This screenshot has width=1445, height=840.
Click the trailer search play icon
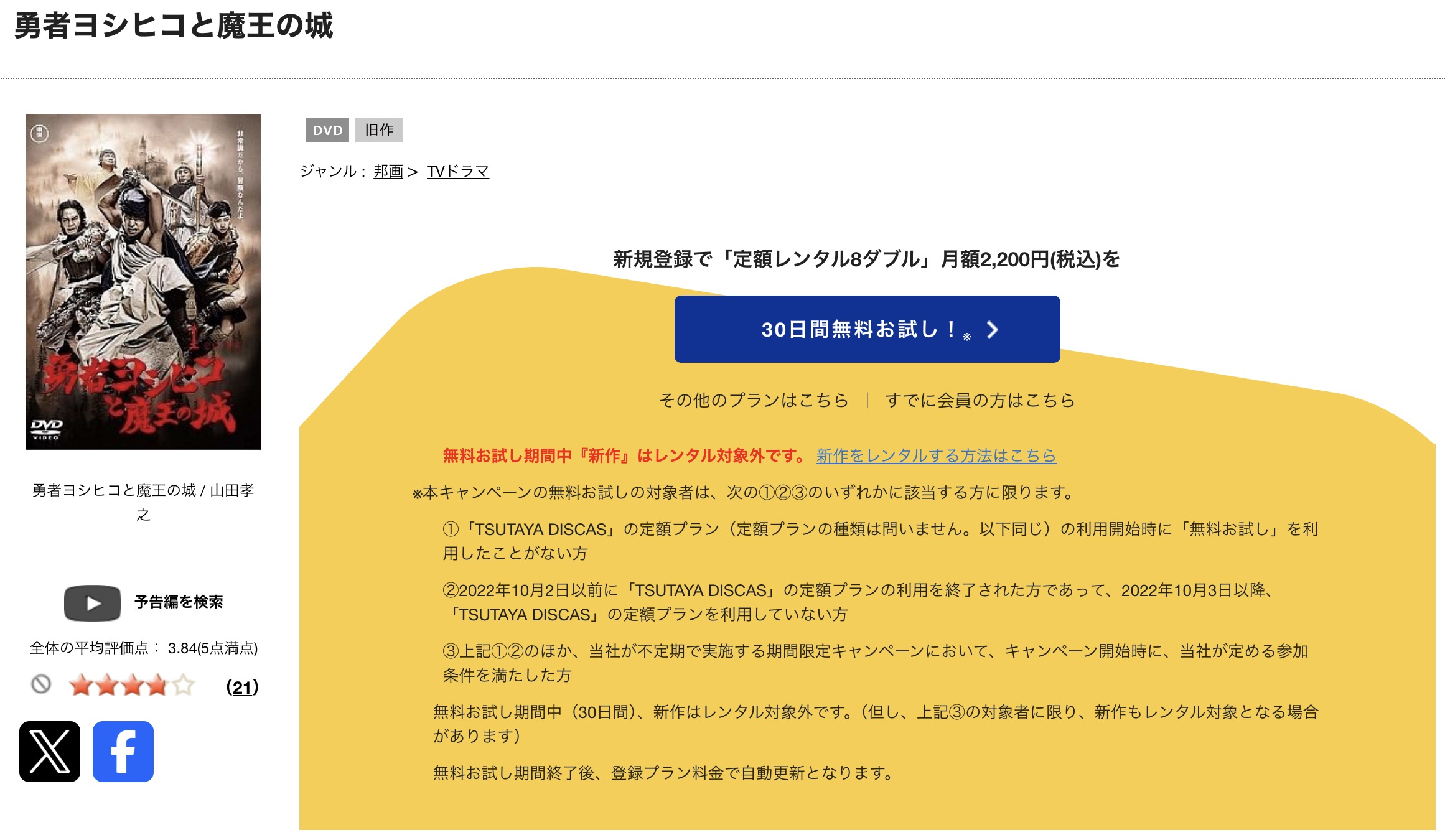pyautogui.click(x=93, y=603)
